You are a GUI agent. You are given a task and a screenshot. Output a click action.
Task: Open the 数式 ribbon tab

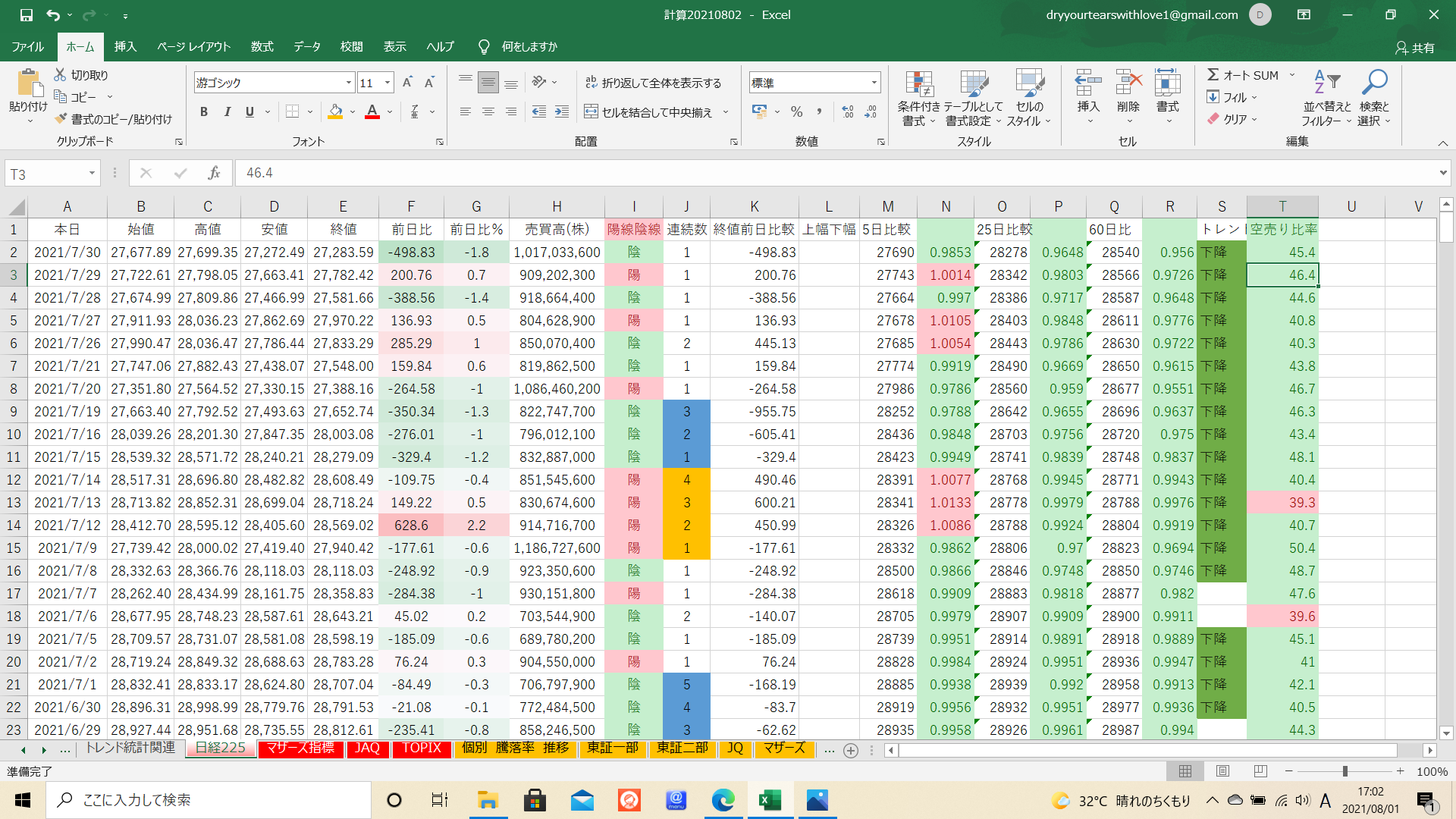point(262,47)
